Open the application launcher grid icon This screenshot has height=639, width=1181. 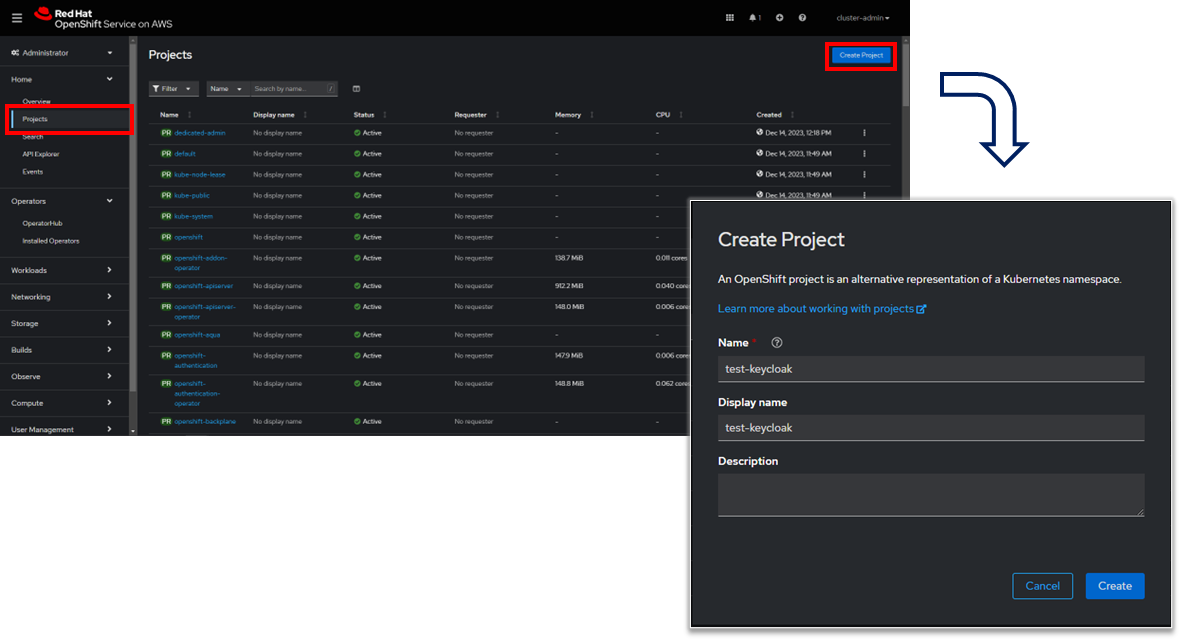(x=729, y=17)
